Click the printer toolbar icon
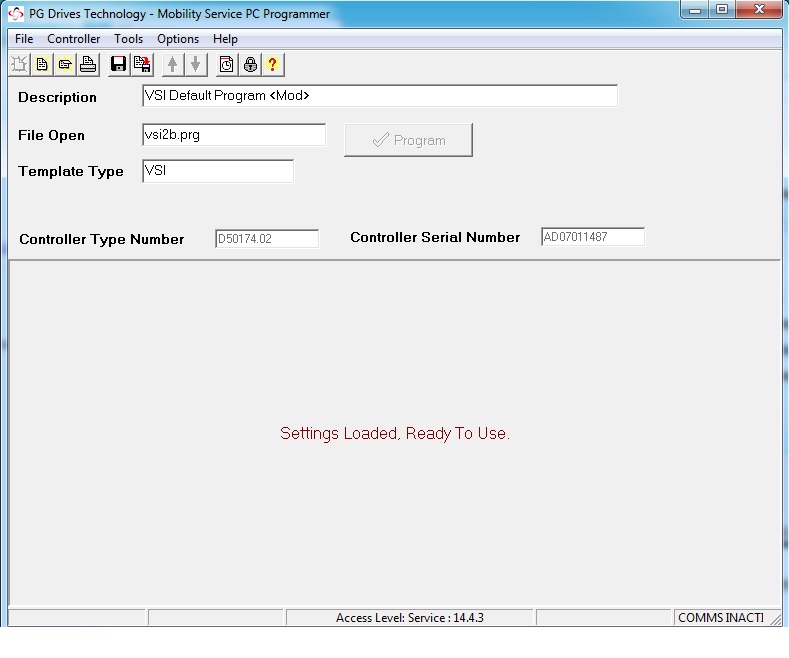Viewport: 789px width, 658px height. (88, 65)
